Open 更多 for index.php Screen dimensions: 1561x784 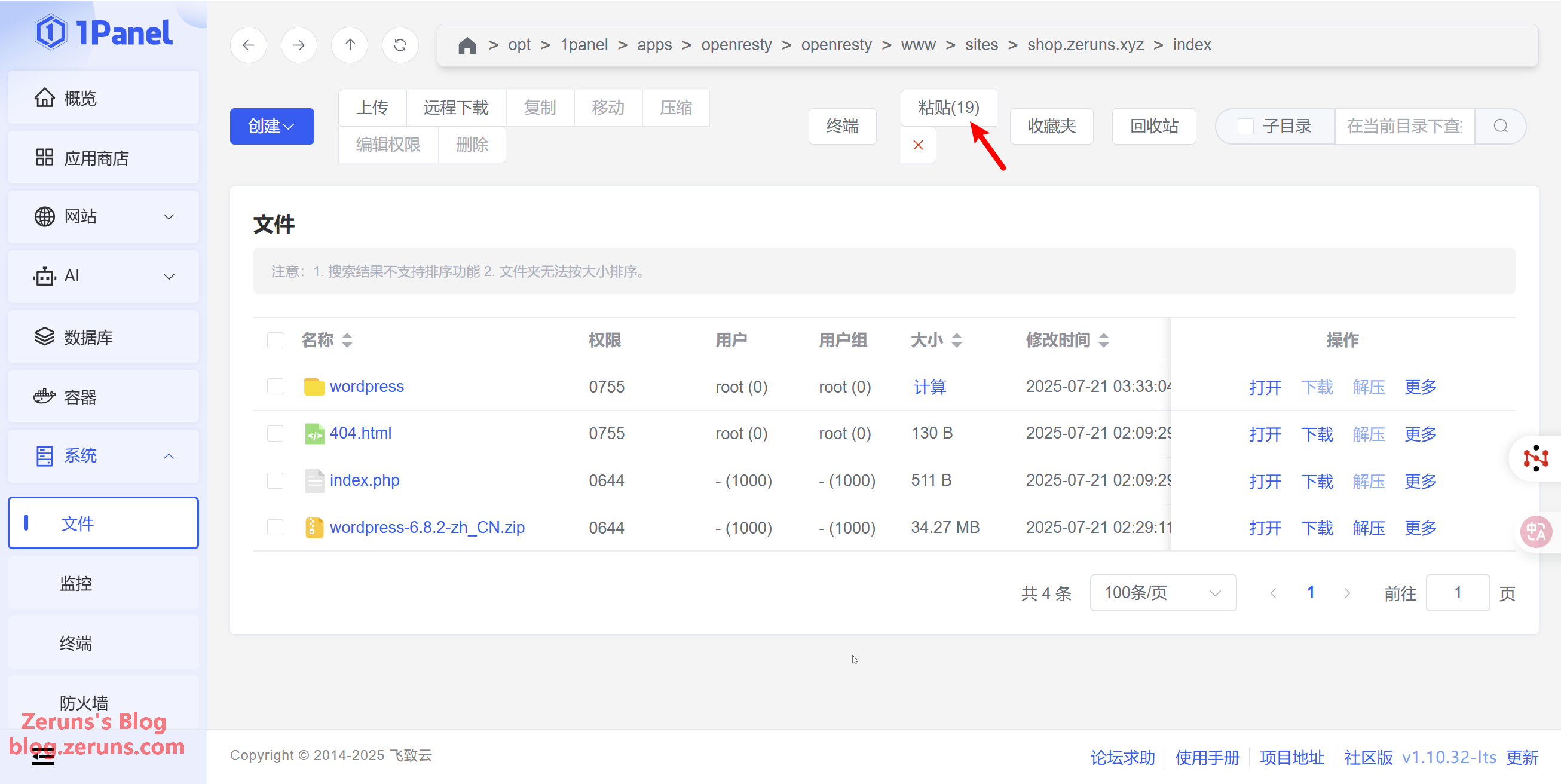1421,481
